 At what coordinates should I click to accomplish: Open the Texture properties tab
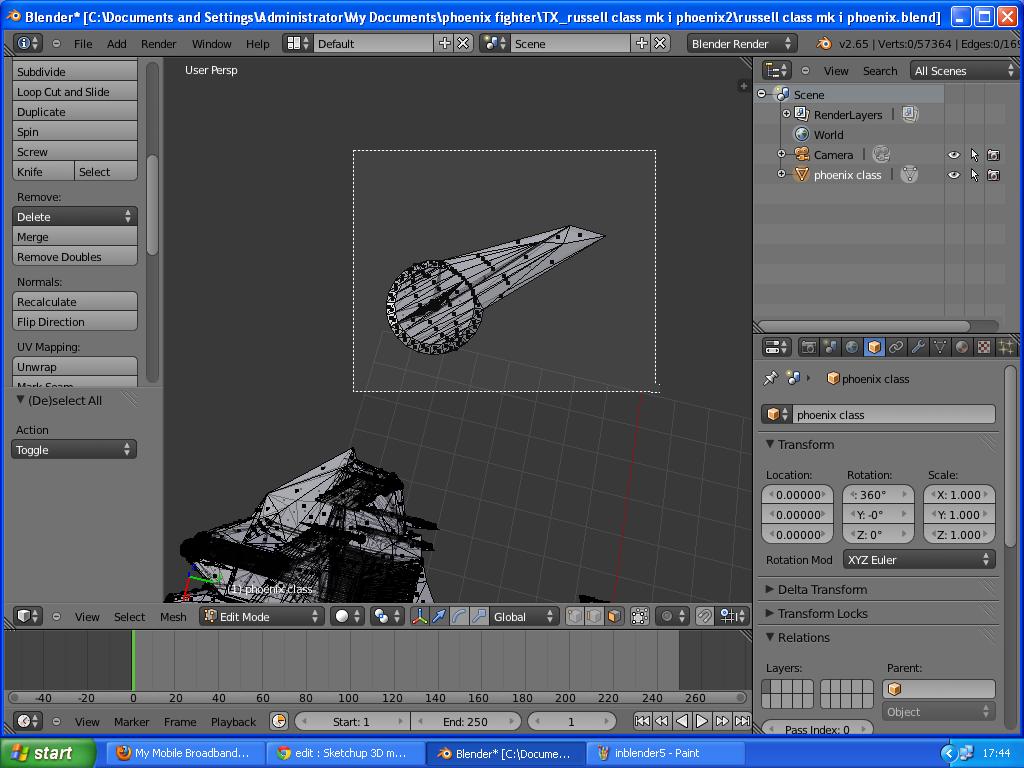coord(983,347)
